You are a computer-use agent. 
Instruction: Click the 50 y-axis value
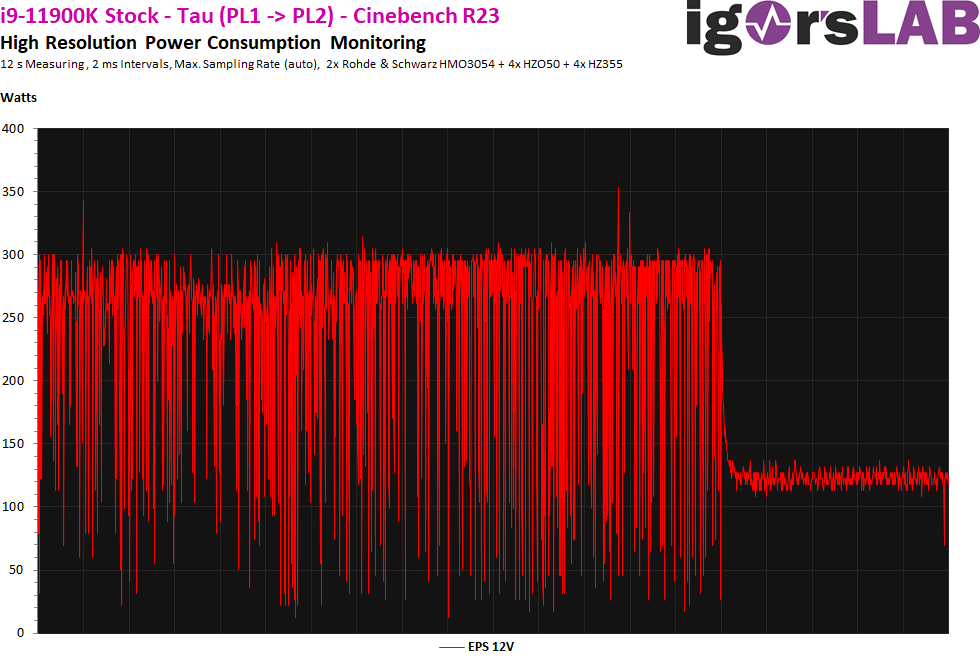coord(17,570)
